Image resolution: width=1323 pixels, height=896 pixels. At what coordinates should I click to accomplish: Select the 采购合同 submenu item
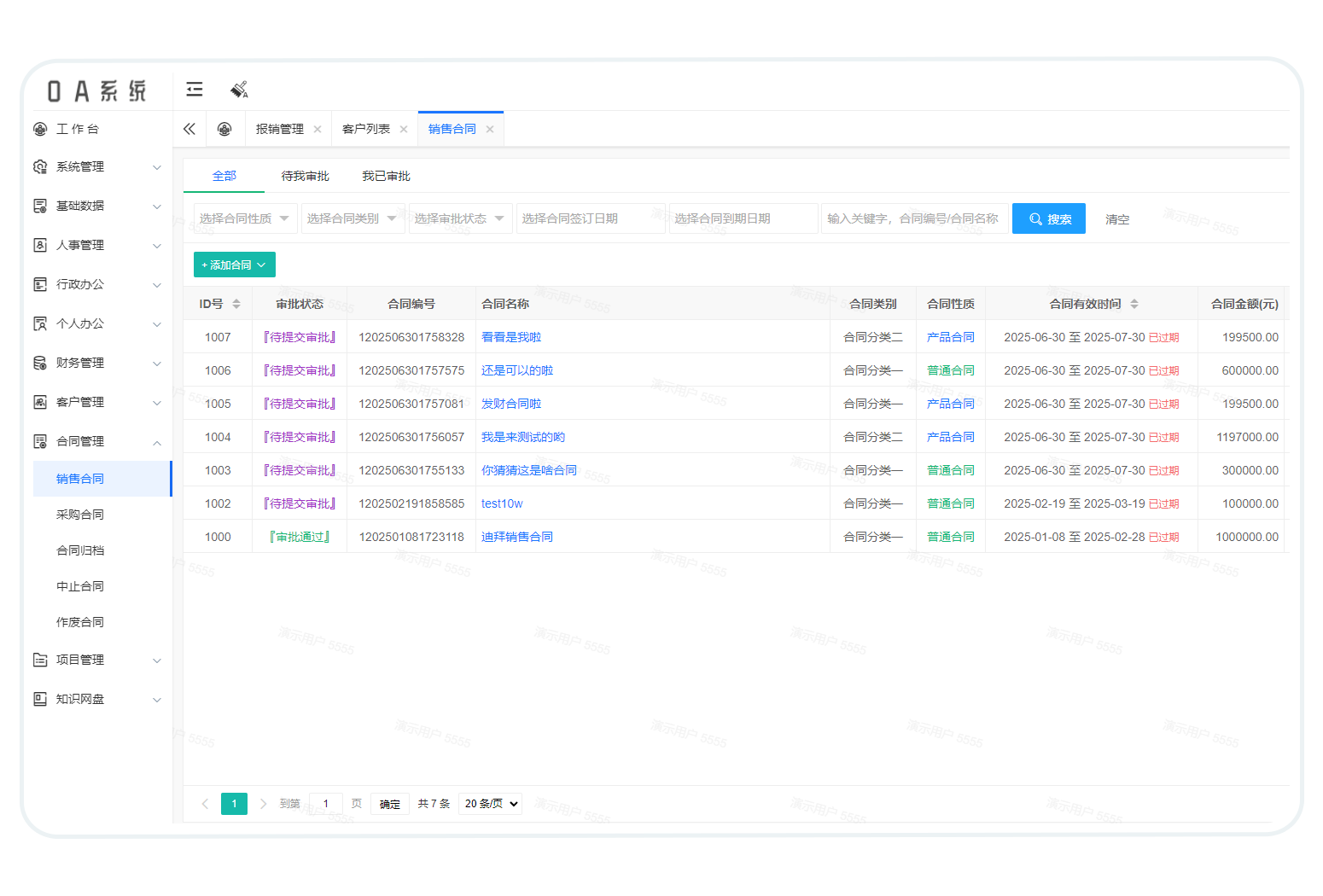(x=80, y=515)
